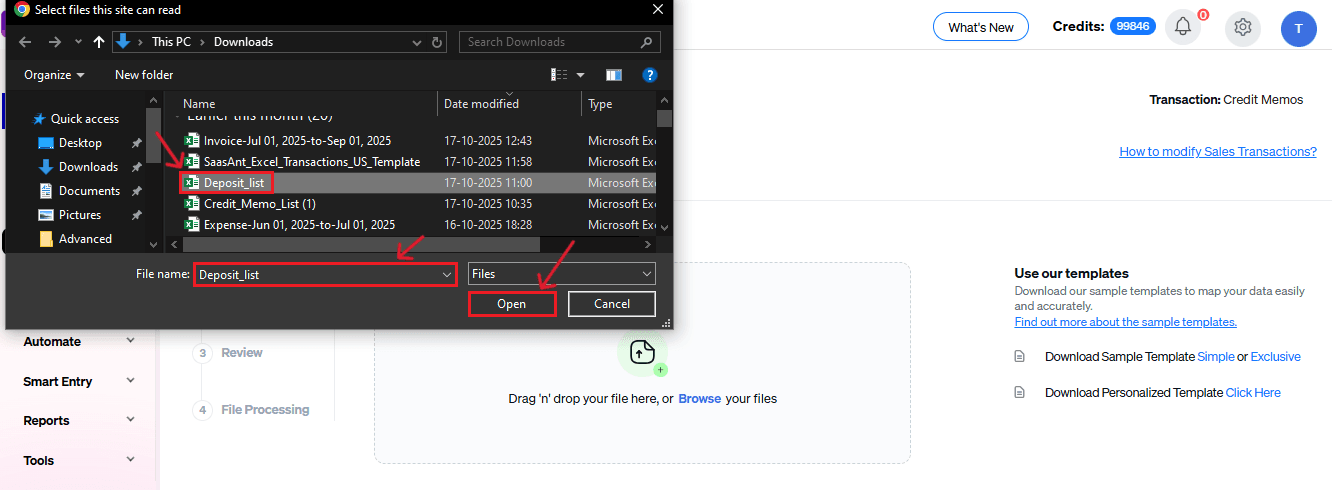Click the horizontal scrollbar's right arrow

tap(649, 244)
